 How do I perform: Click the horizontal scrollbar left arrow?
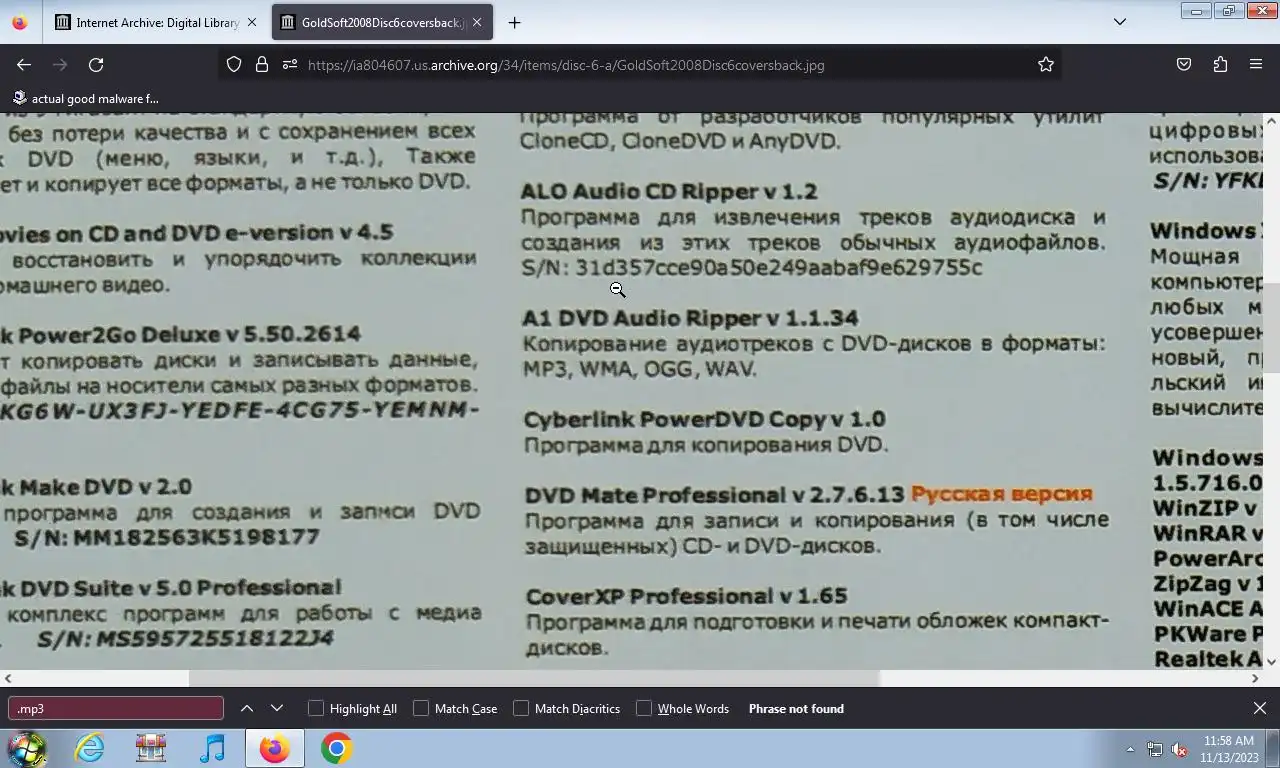click(8, 678)
